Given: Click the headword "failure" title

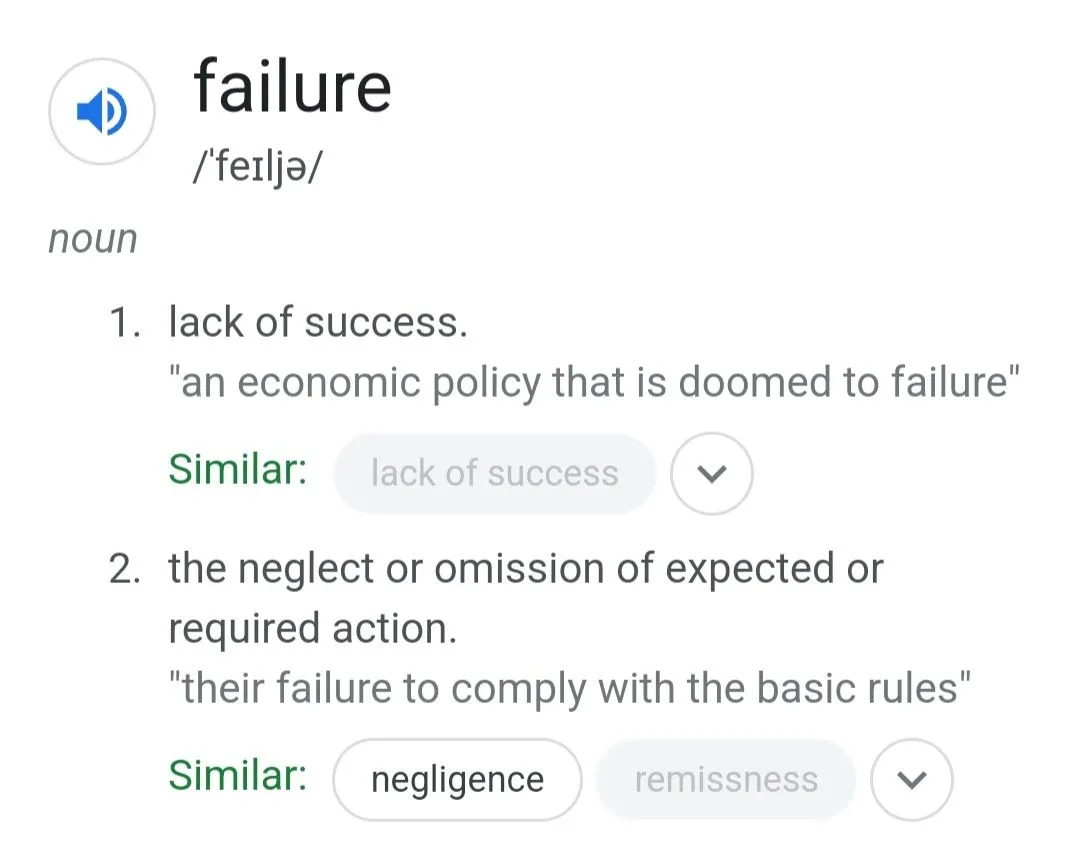Looking at the screenshot, I should point(292,86).
